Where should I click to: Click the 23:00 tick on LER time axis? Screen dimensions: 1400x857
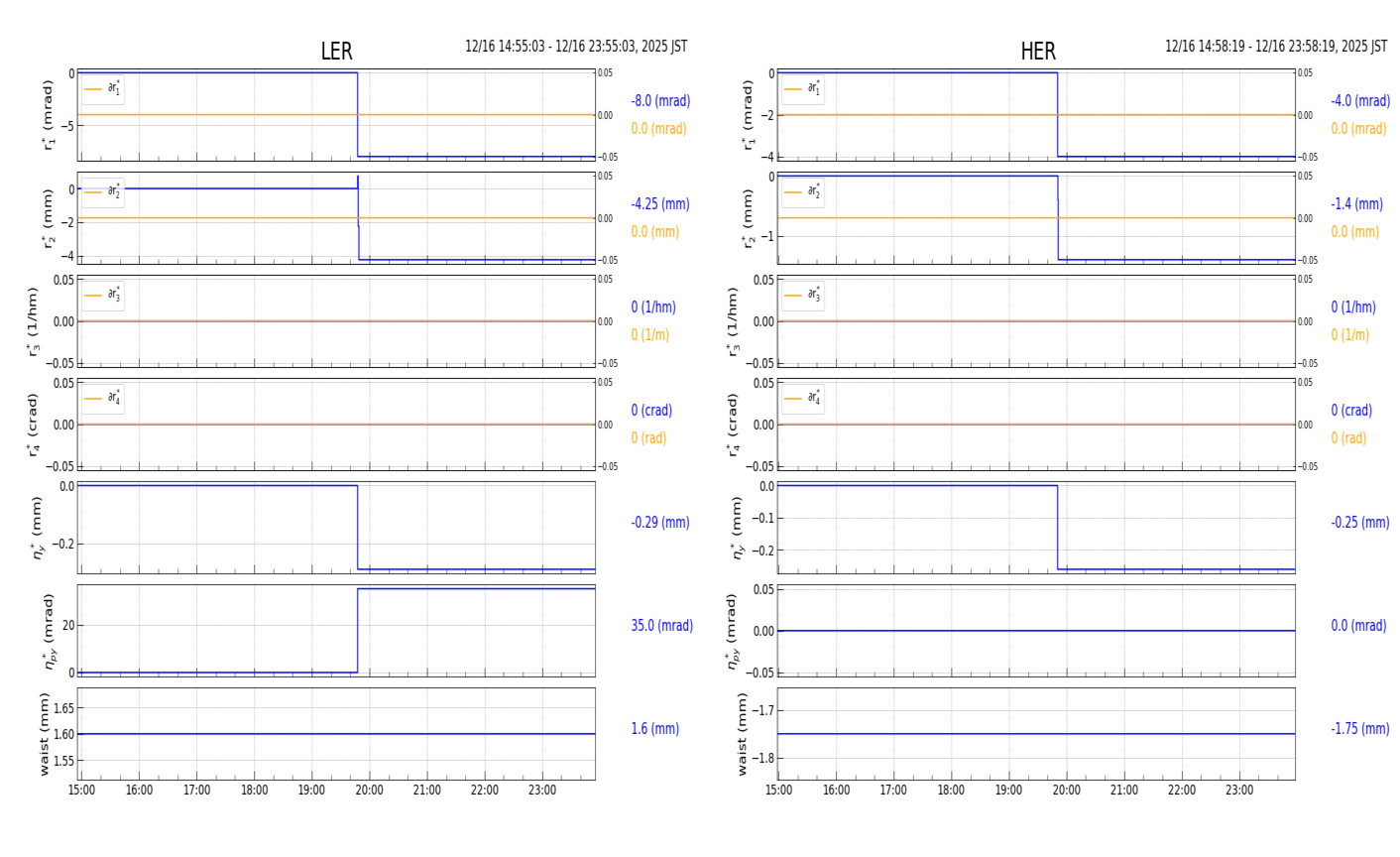point(542,791)
